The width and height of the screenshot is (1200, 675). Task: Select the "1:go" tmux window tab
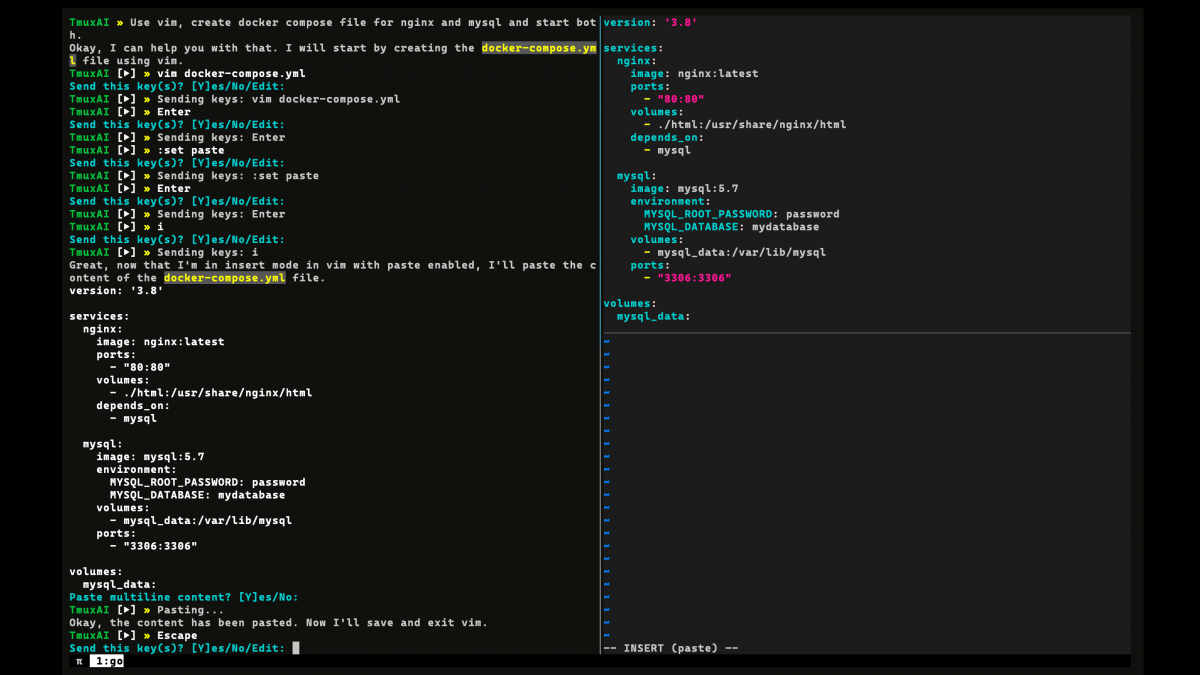click(x=107, y=661)
